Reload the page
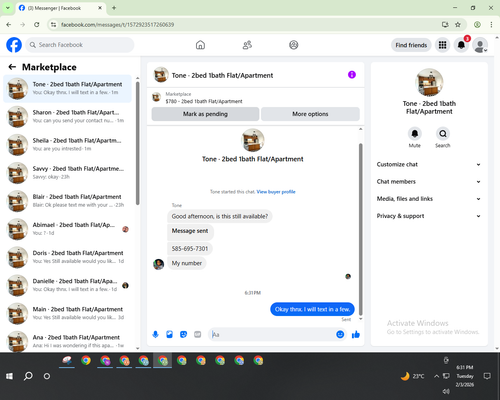The image size is (500, 400). [37, 25]
